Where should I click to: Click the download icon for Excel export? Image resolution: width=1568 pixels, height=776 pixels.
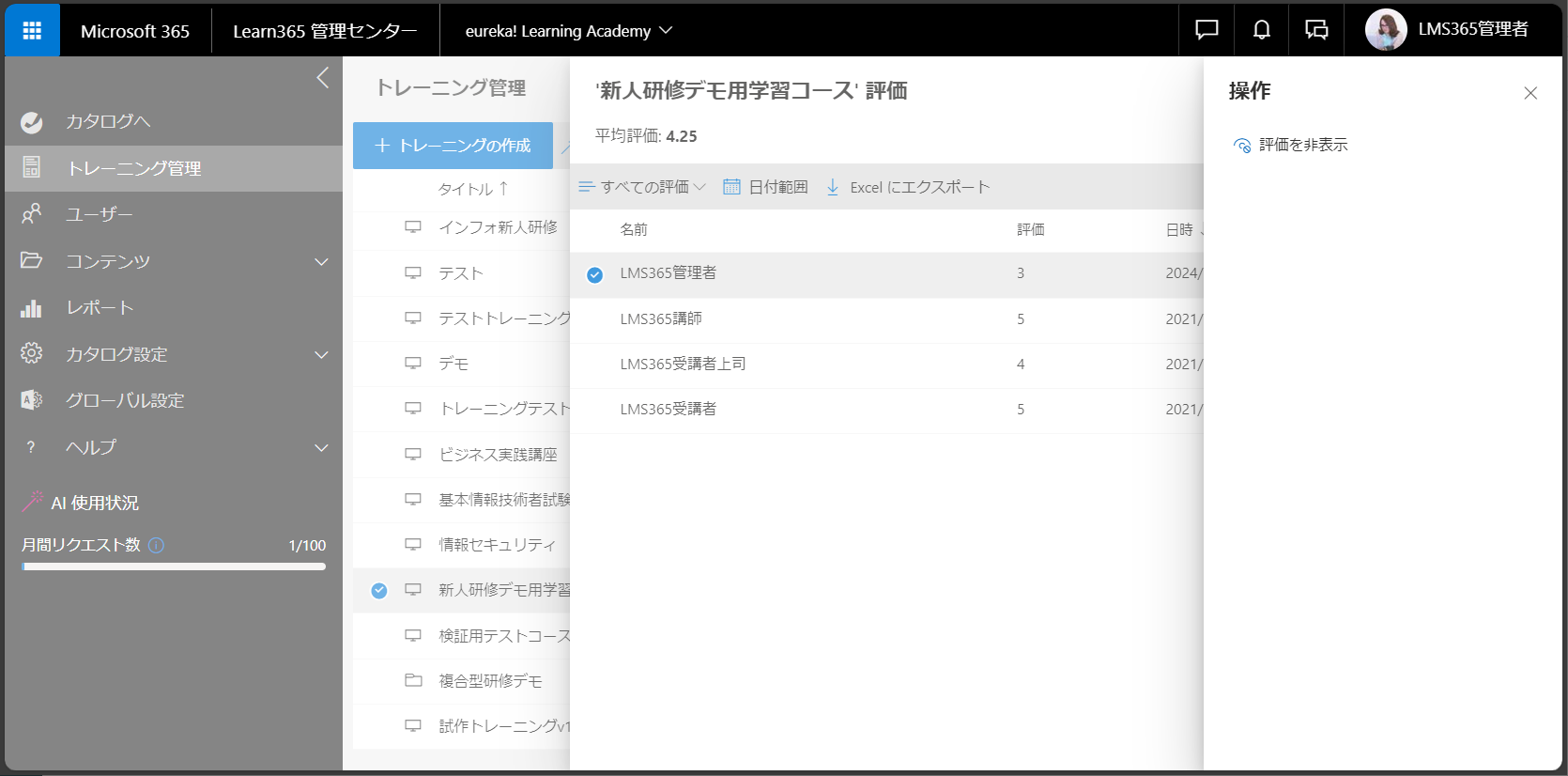(833, 187)
